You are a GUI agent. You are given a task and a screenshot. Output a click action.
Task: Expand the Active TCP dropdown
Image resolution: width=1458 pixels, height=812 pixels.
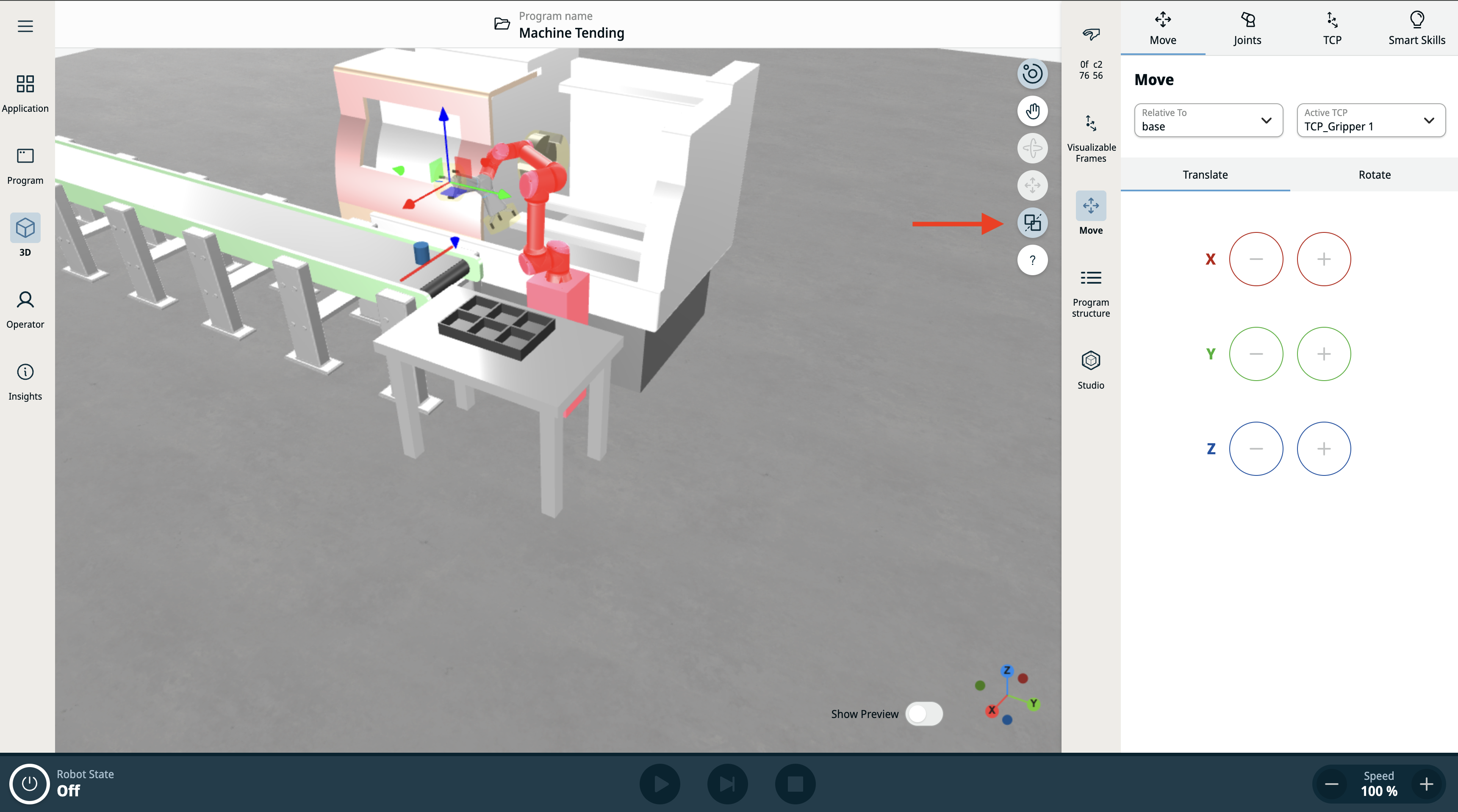coord(1370,120)
